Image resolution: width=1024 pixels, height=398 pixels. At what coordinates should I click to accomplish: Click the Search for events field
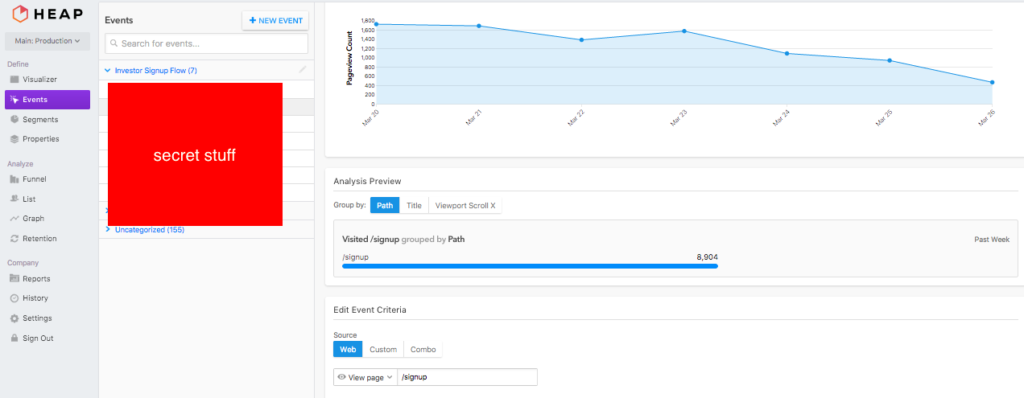click(206, 44)
